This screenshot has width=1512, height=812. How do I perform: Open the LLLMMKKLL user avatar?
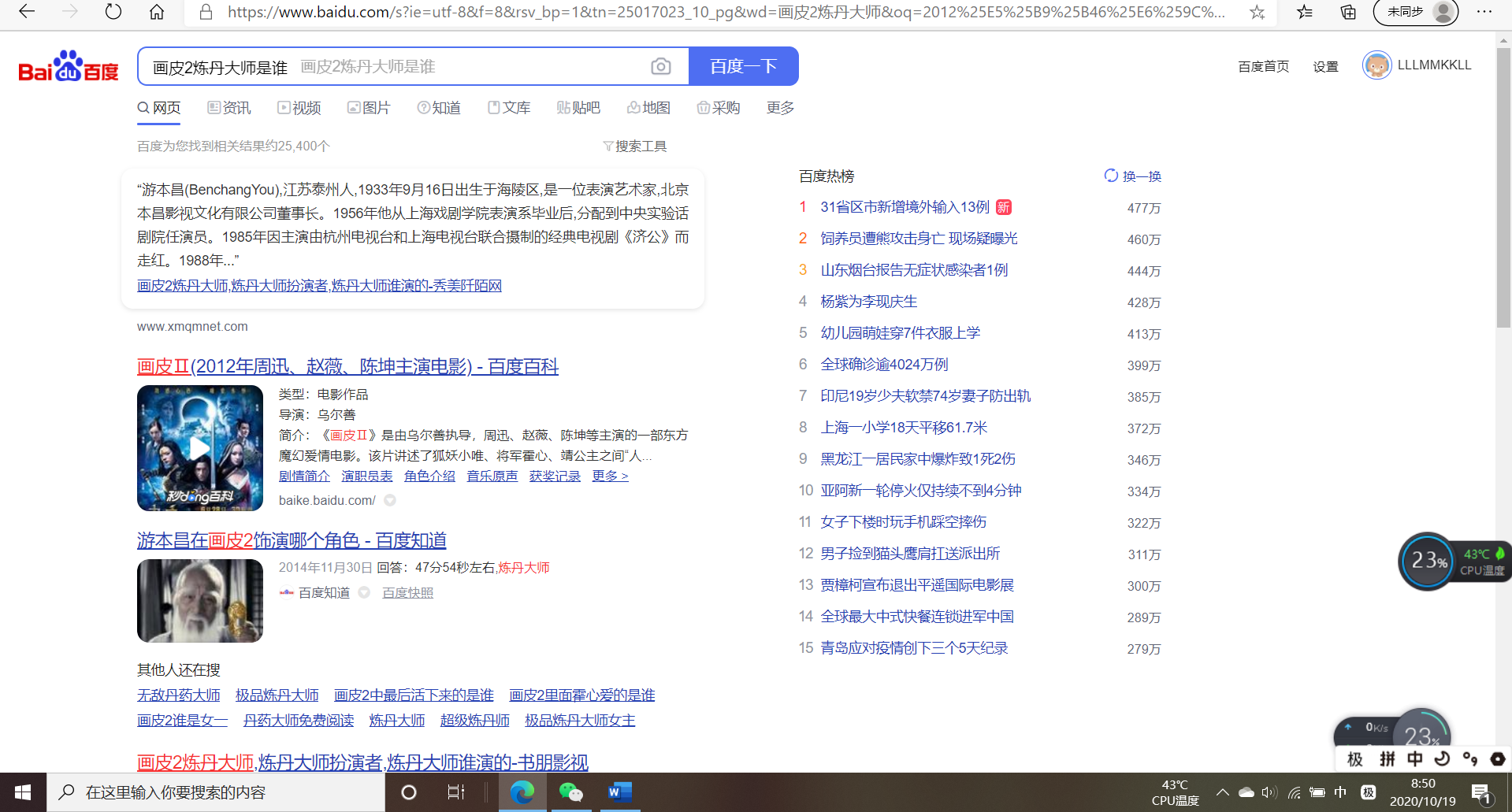pyautogui.click(x=1376, y=65)
